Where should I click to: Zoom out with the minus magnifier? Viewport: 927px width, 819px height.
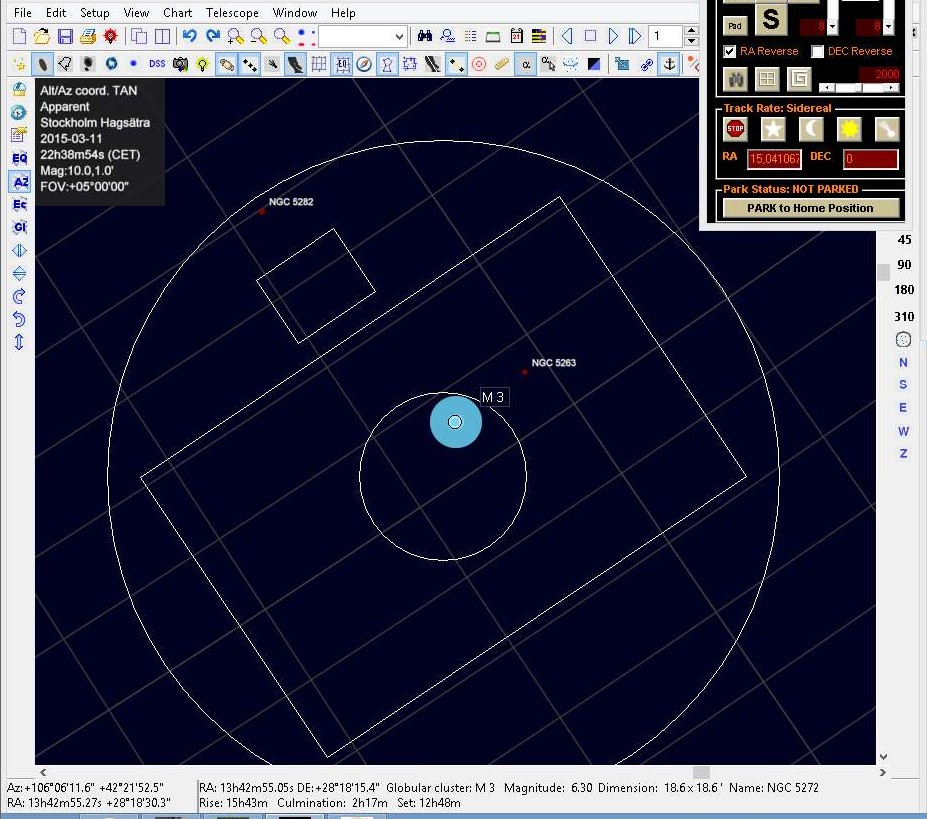(x=258, y=37)
